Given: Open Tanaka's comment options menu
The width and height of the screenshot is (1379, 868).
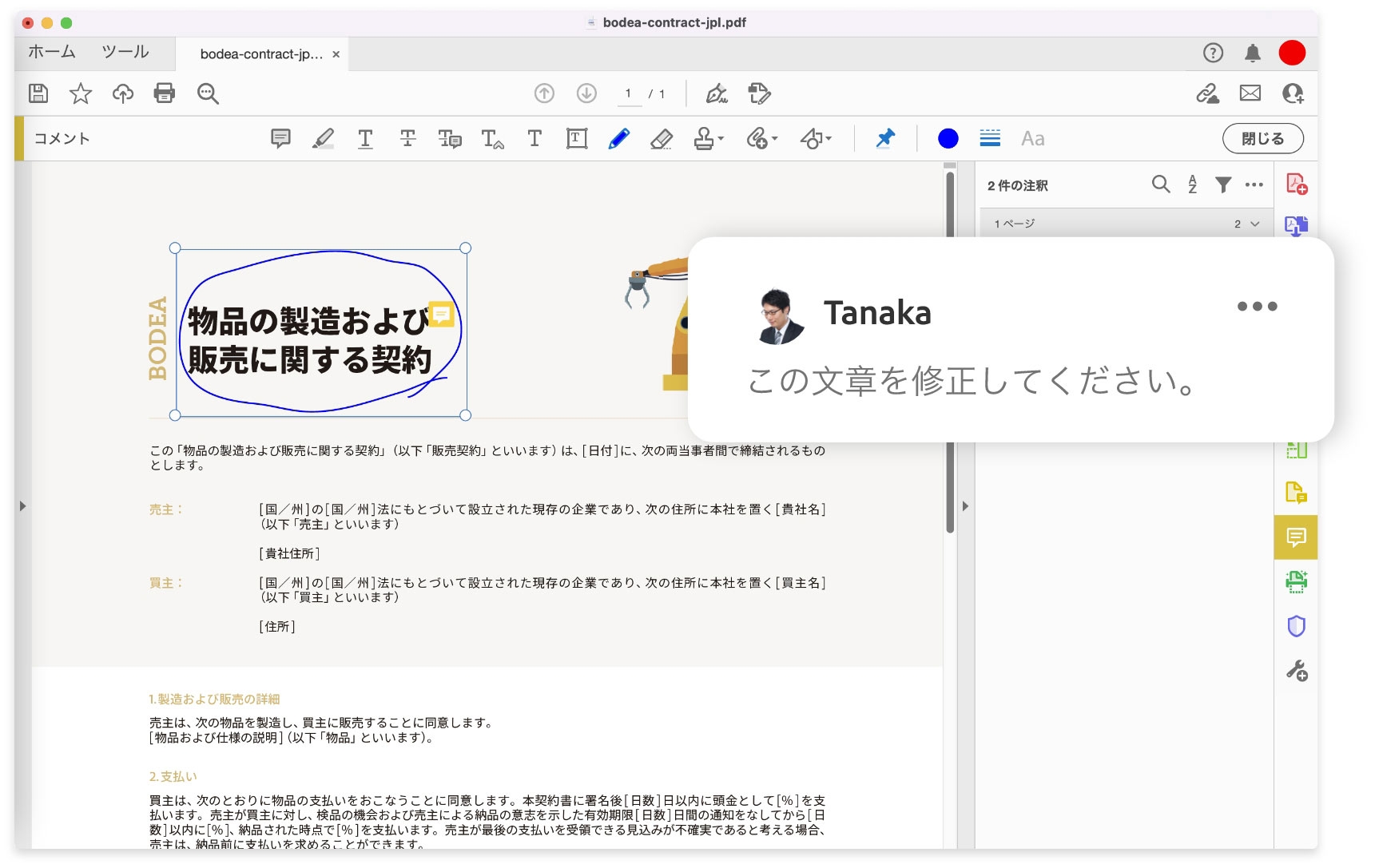Looking at the screenshot, I should point(1257,307).
